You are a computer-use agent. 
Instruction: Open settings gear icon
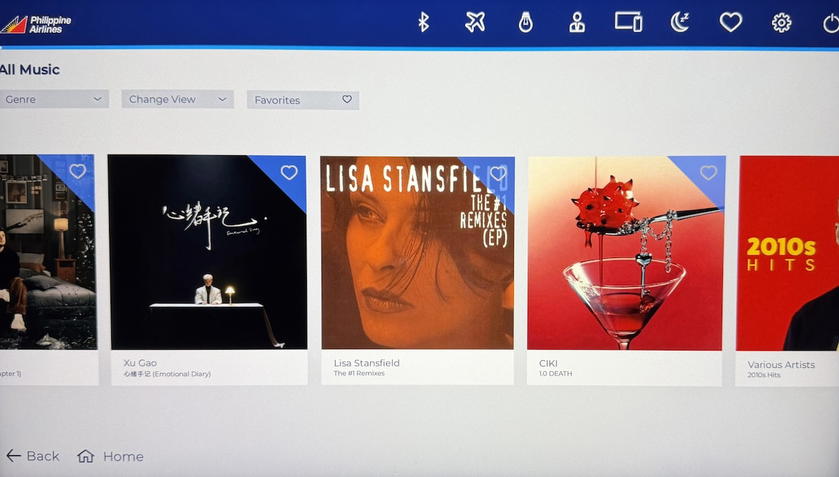tap(781, 23)
